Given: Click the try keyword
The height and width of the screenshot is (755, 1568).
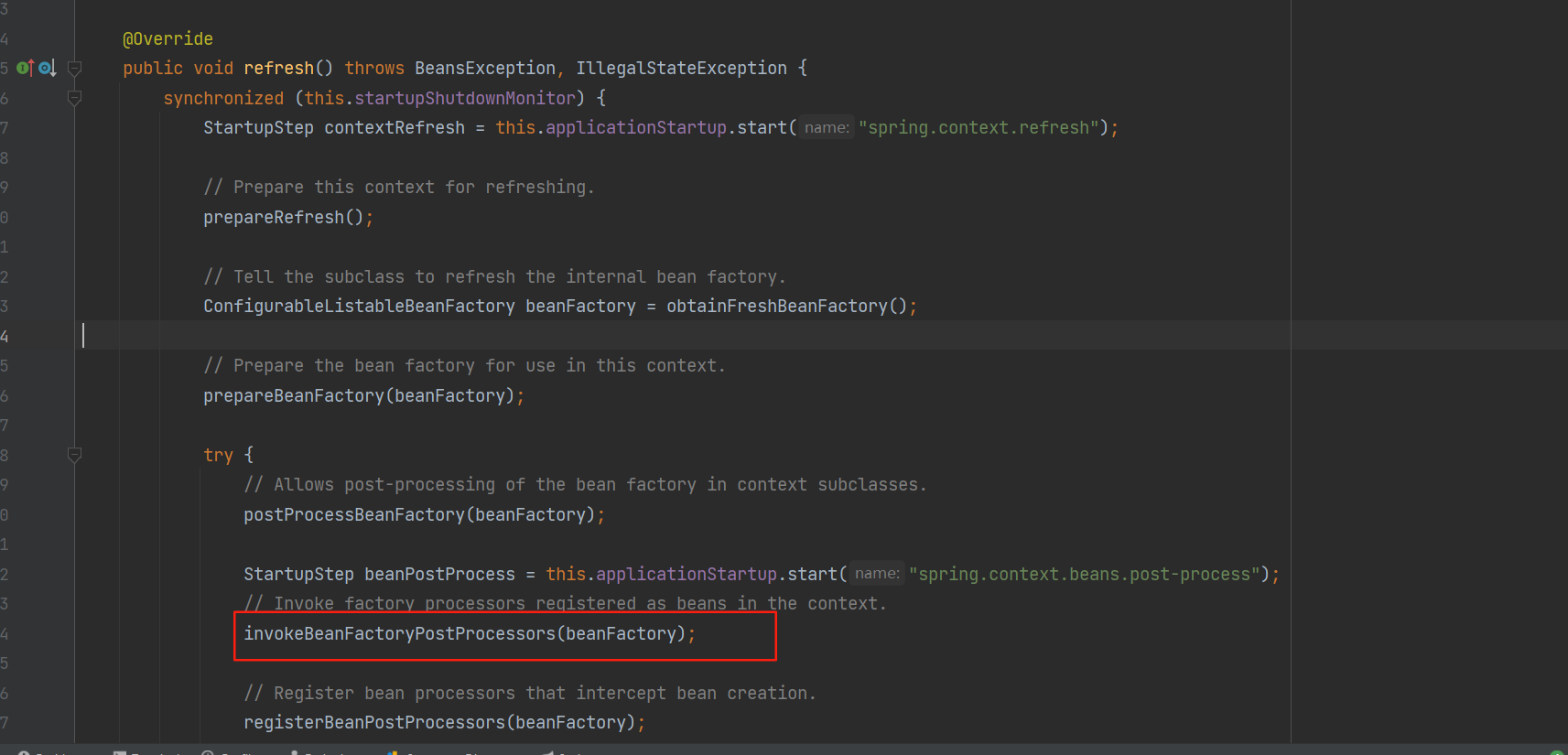Looking at the screenshot, I should [218, 455].
